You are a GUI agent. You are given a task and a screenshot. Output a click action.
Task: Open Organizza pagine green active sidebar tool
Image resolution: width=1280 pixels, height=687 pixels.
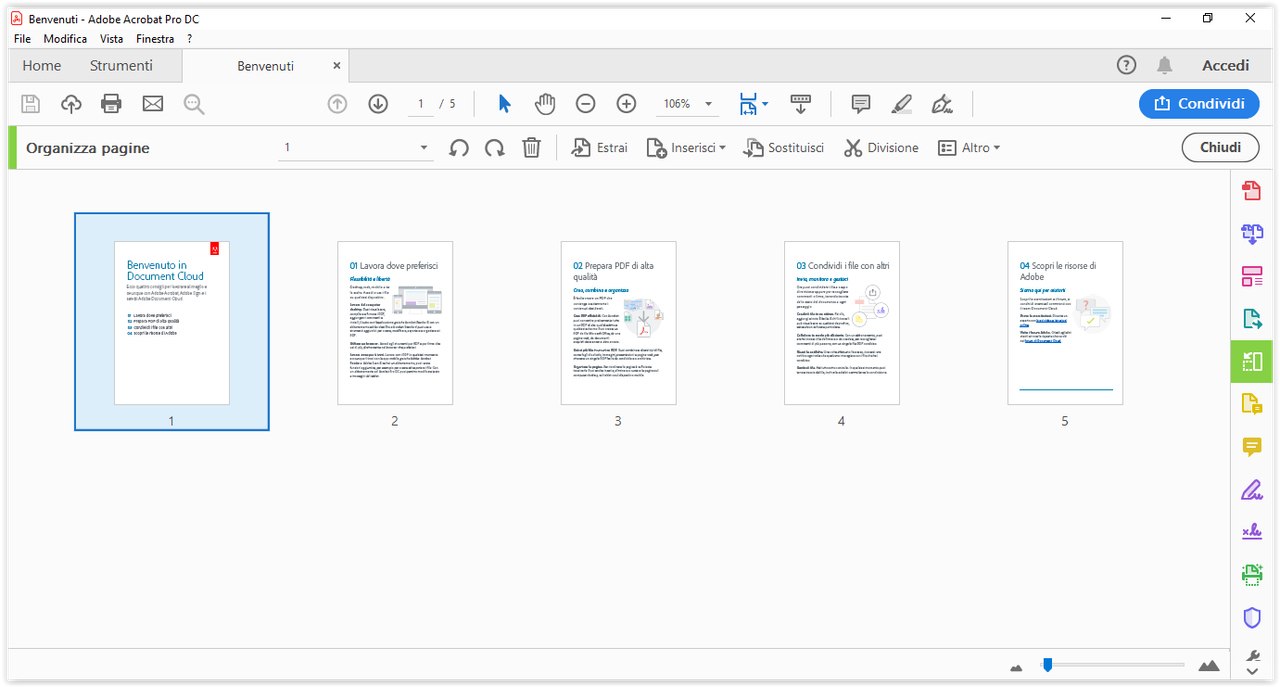tap(1252, 361)
